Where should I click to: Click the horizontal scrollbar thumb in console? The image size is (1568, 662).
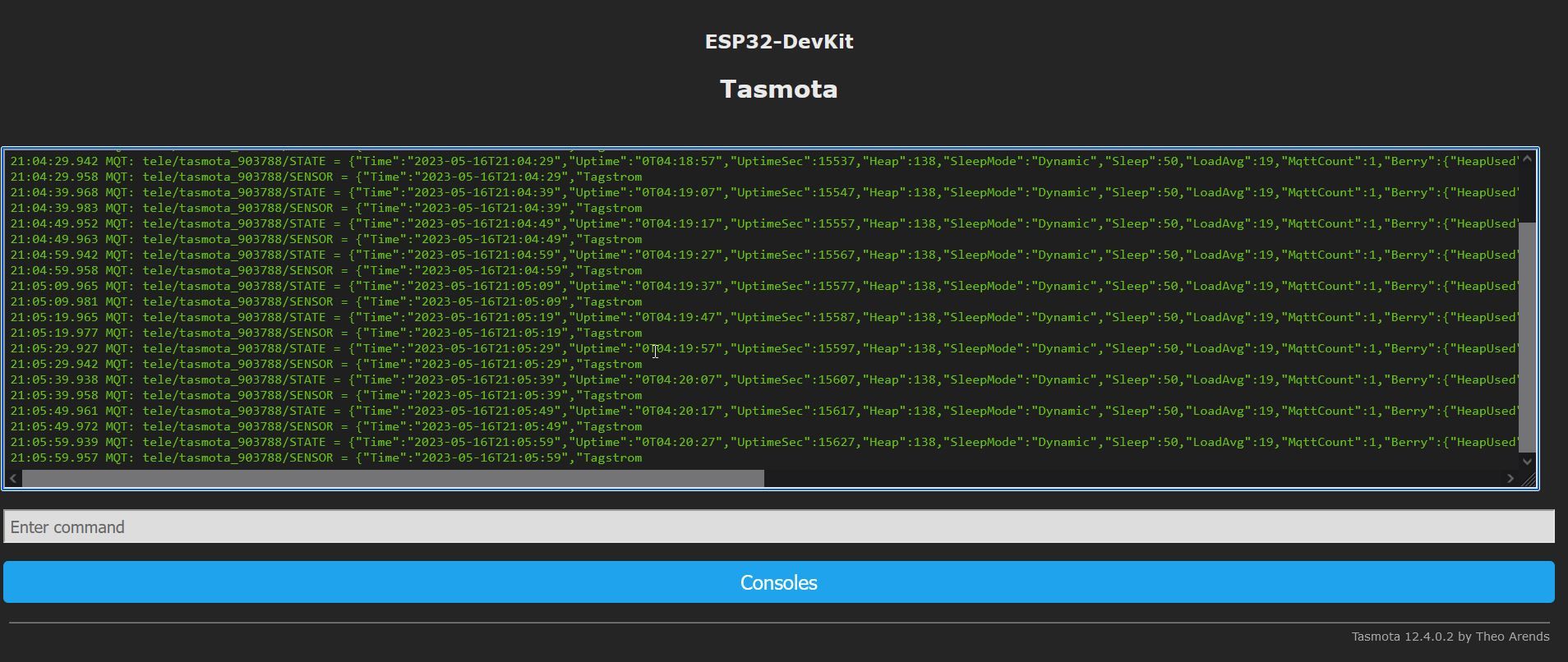(x=393, y=478)
